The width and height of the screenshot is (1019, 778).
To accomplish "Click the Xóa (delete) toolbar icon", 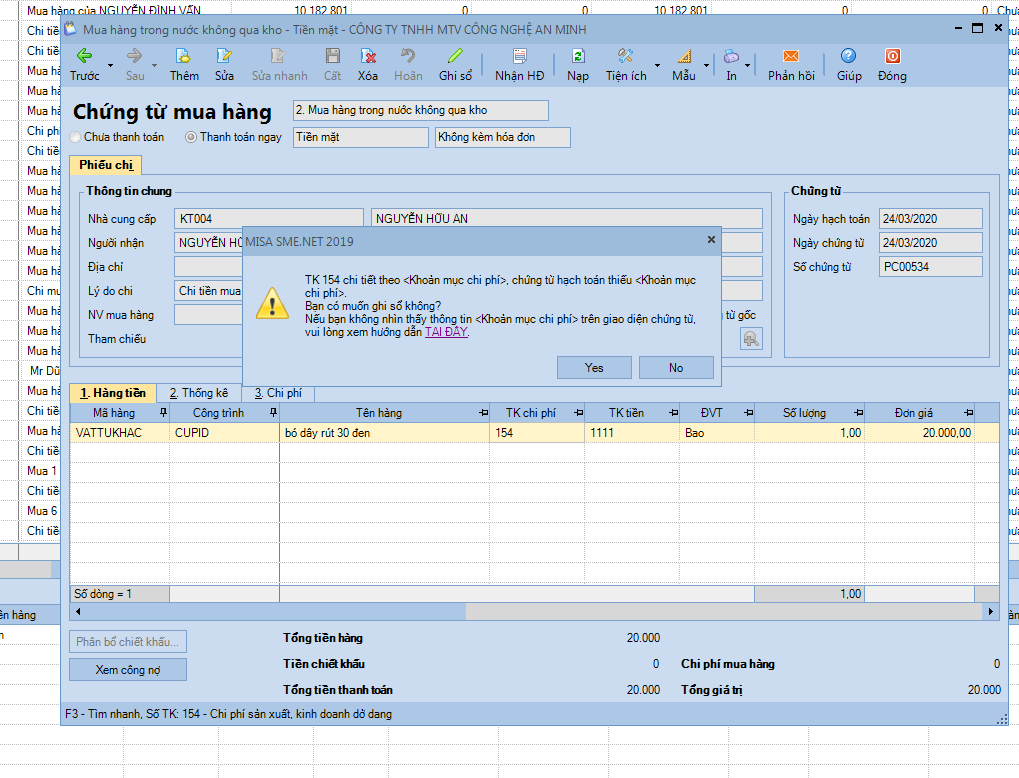I will (368, 56).
